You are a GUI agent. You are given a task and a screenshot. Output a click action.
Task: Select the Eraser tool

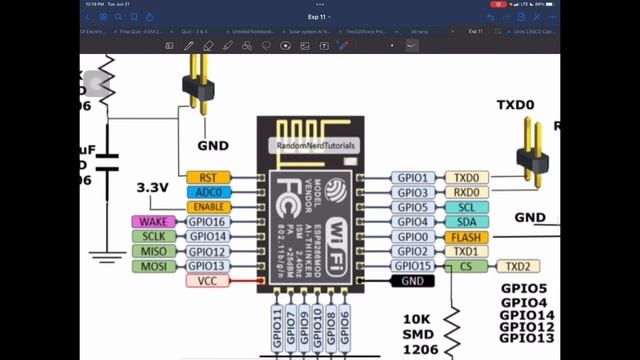click(x=208, y=46)
